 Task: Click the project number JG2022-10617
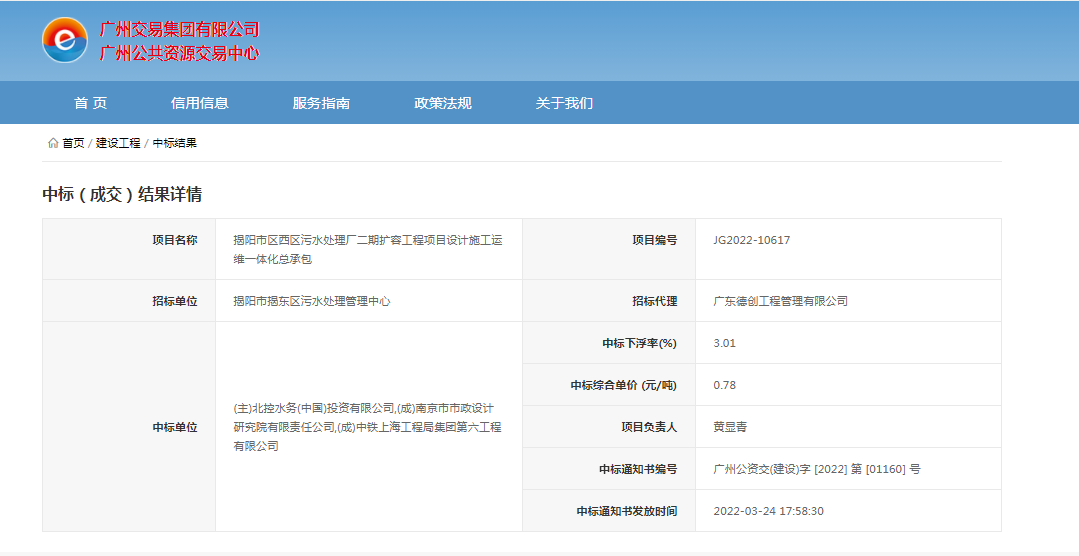pos(751,240)
